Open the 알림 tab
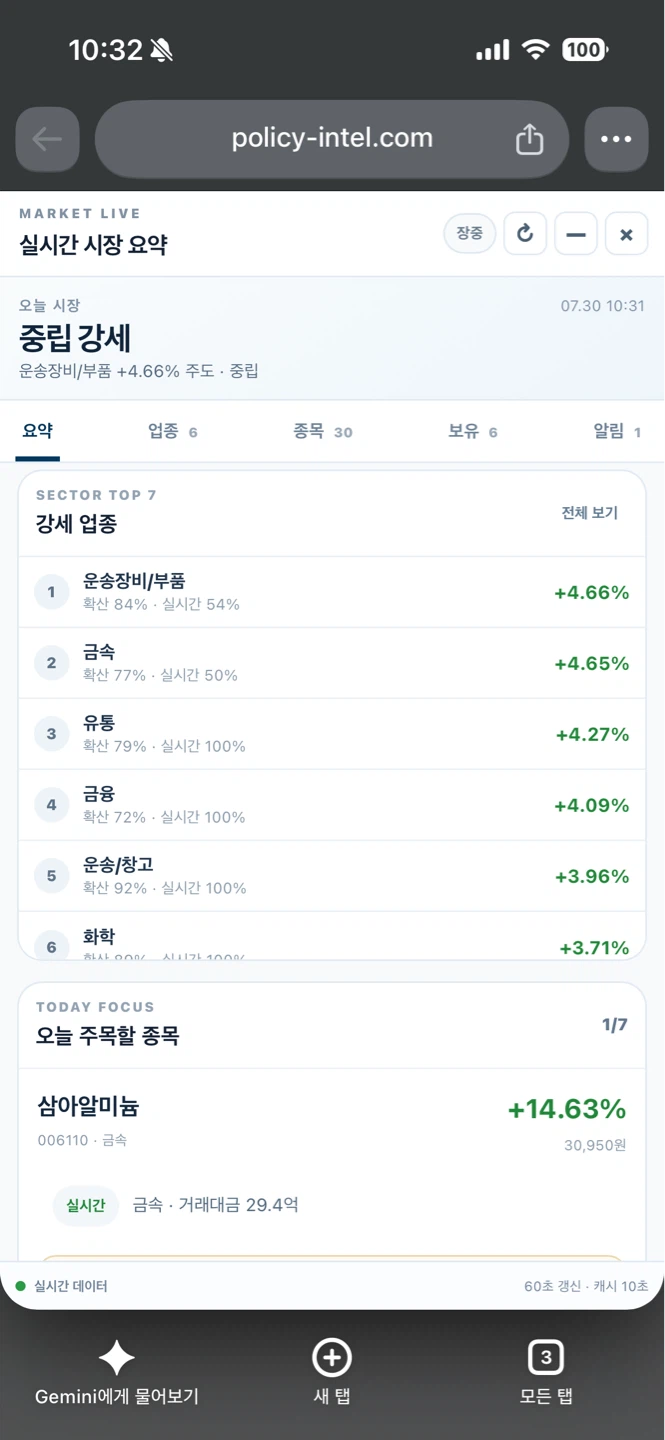This screenshot has width=665, height=1440. pyautogui.click(x=617, y=432)
